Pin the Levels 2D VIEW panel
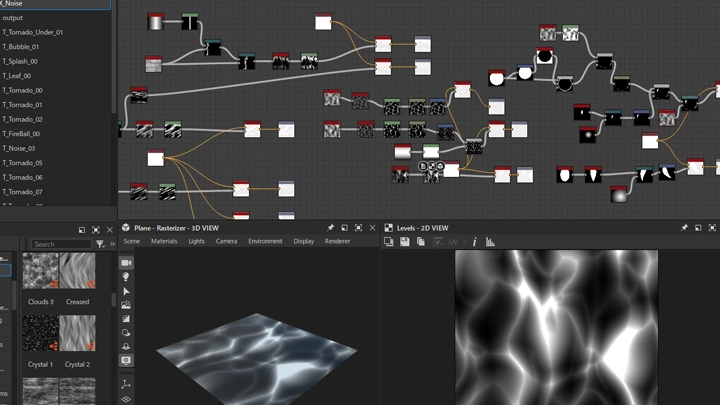720x405 pixels. [684, 228]
